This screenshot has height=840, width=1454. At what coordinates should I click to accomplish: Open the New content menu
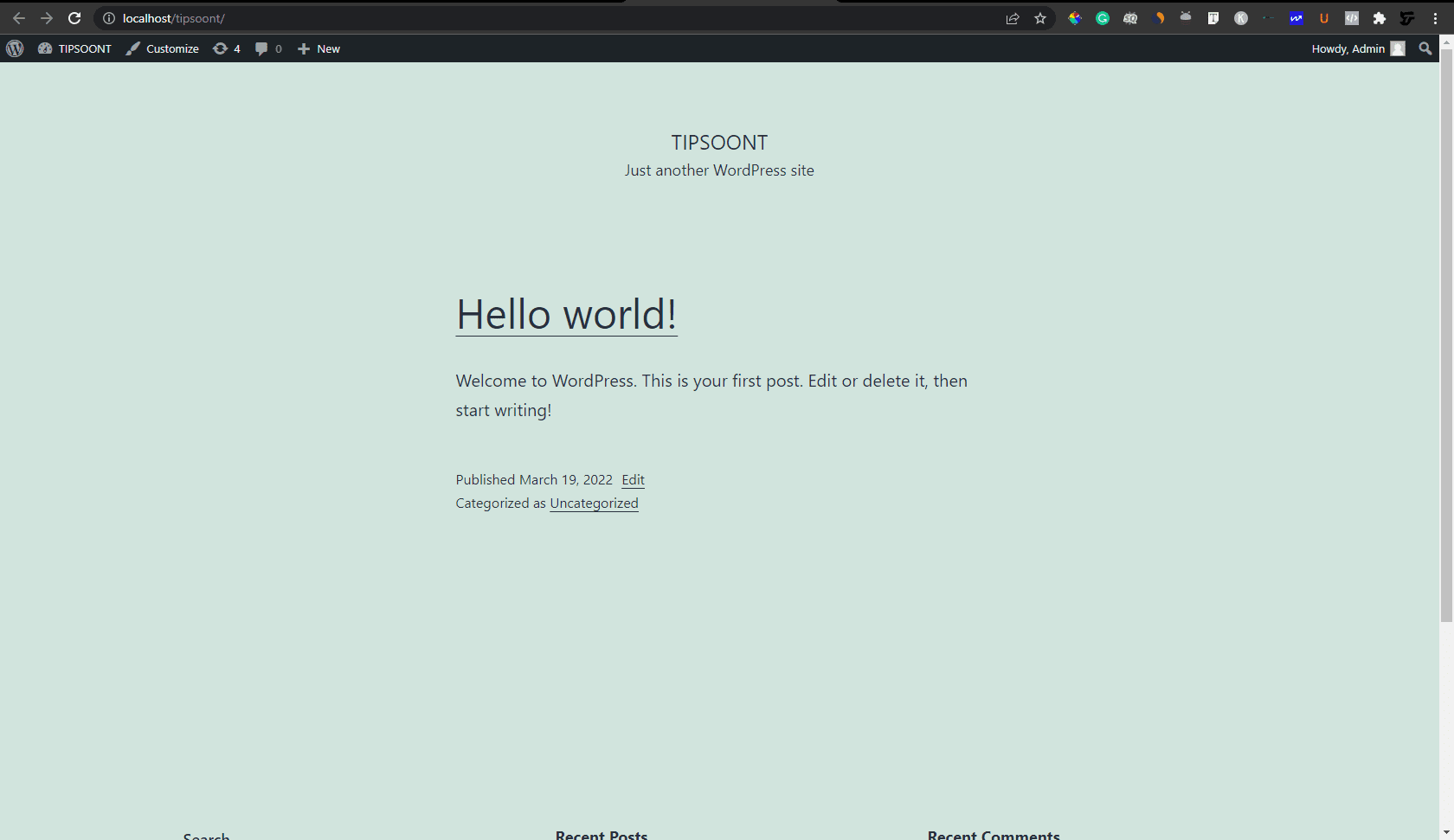pos(318,48)
